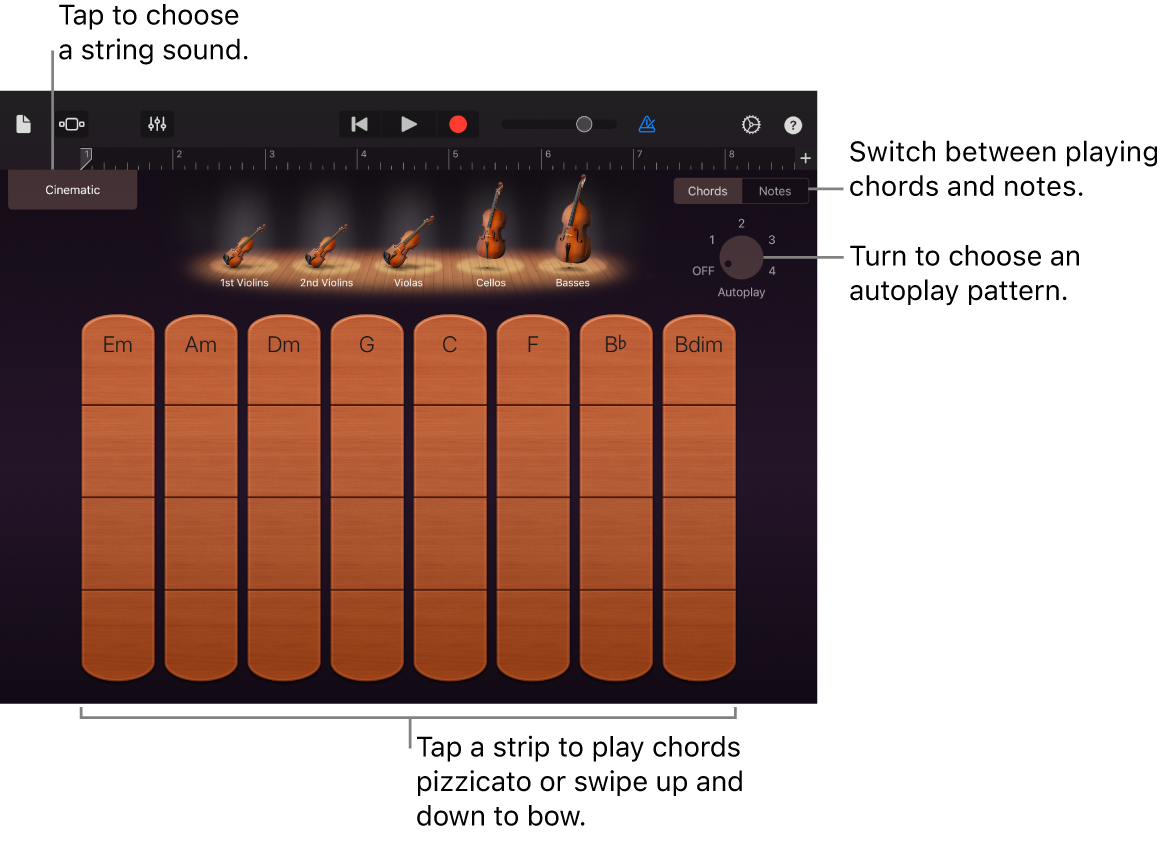Select the Basses instrument
Screen dimensions: 1168x843
coord(572,235)
